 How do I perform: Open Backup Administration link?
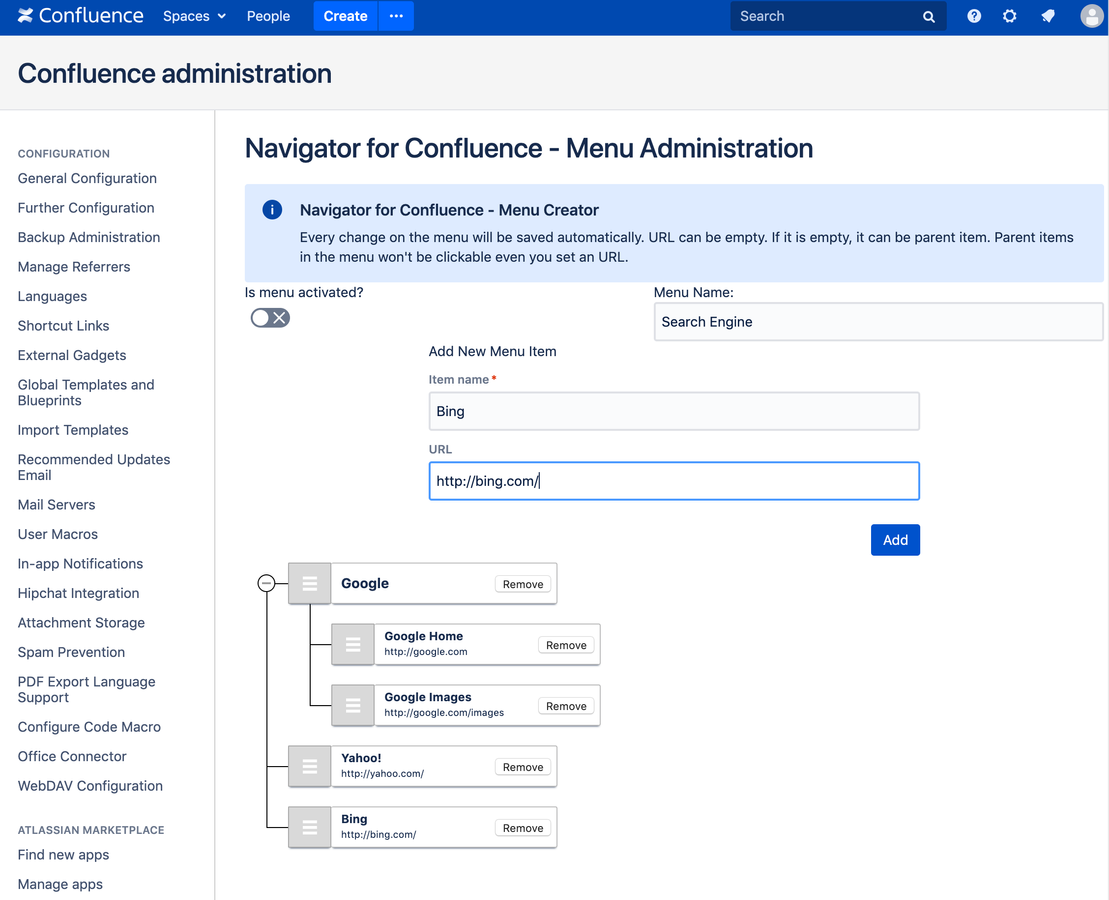coord(88,238)
